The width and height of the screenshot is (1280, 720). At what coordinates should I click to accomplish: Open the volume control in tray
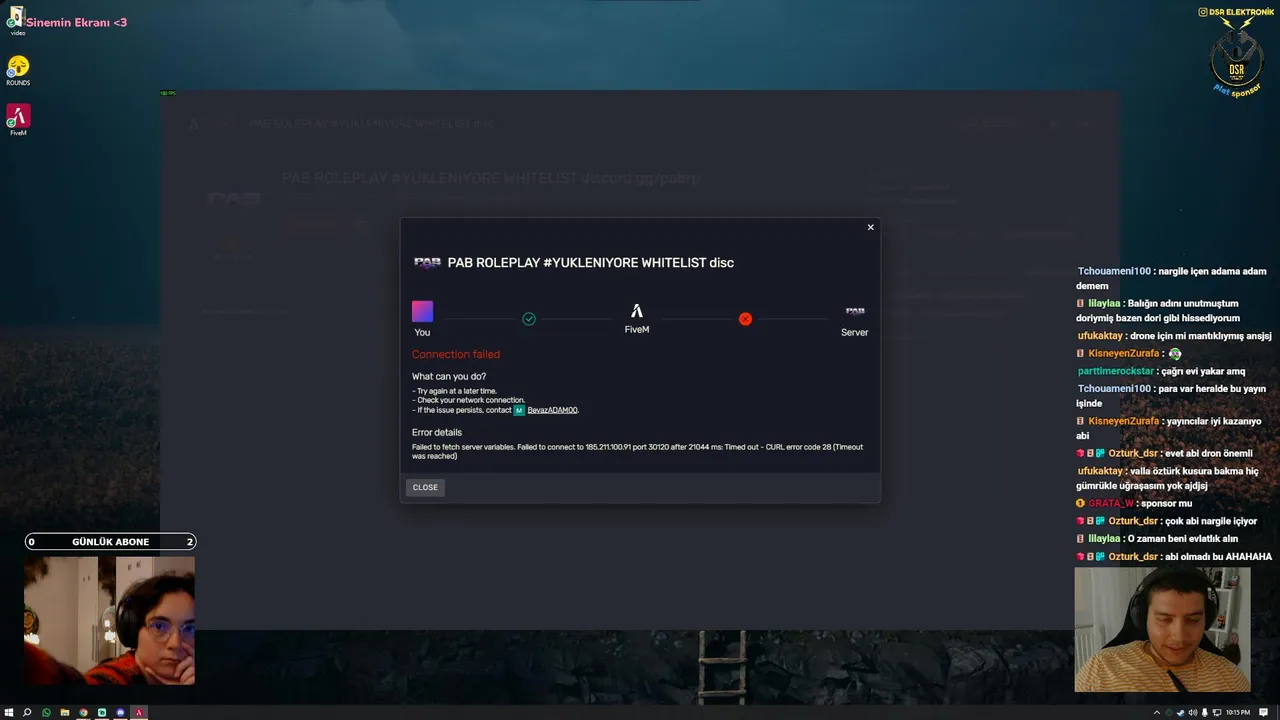click(x=1193, y=712)
